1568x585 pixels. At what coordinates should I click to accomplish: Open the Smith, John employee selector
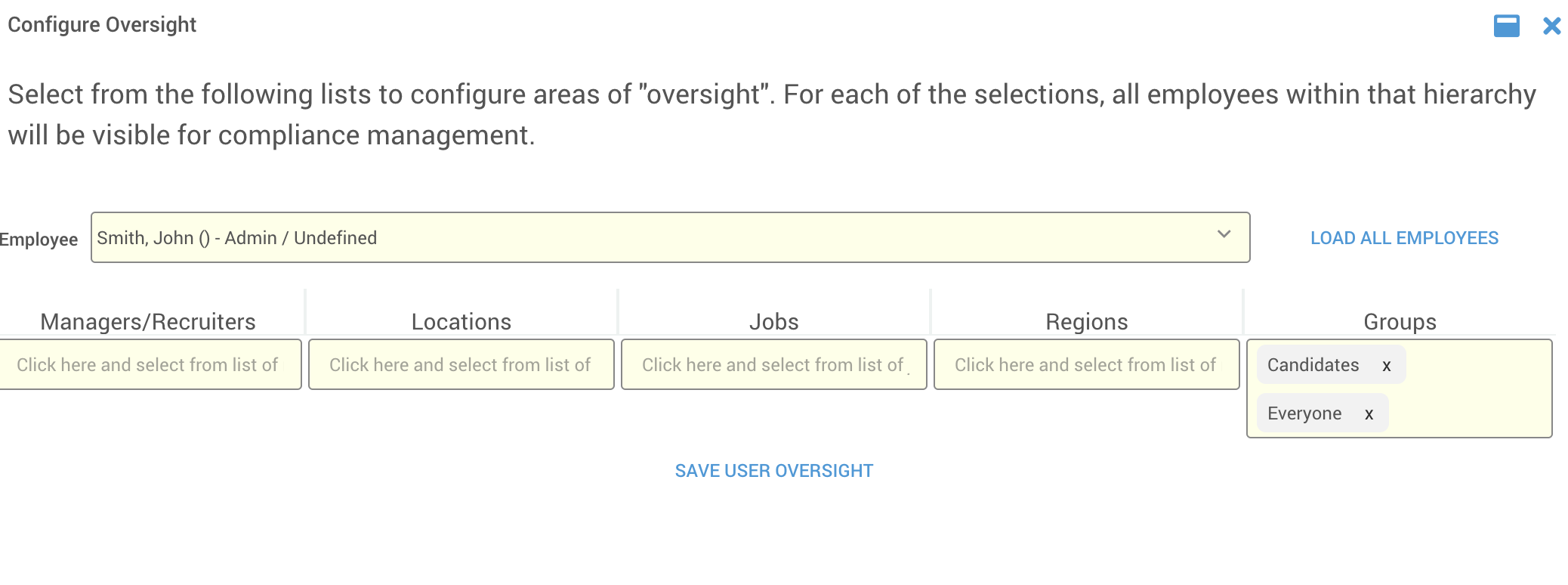pos(670,237)
